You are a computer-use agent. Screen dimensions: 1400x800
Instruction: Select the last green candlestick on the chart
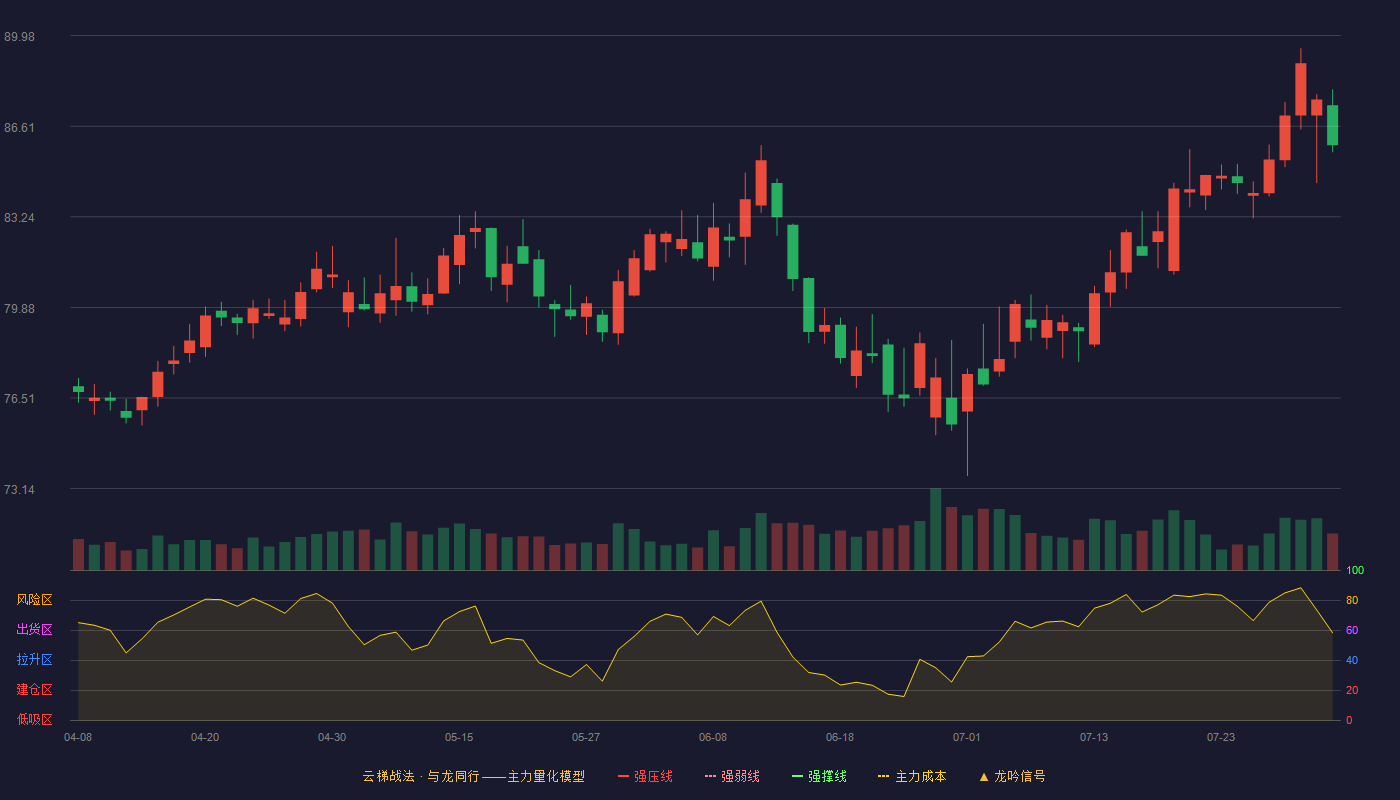point(1332,125)
